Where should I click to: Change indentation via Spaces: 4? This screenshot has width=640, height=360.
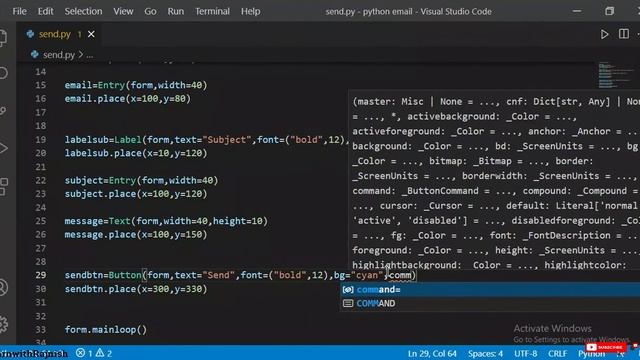(485, 353)
